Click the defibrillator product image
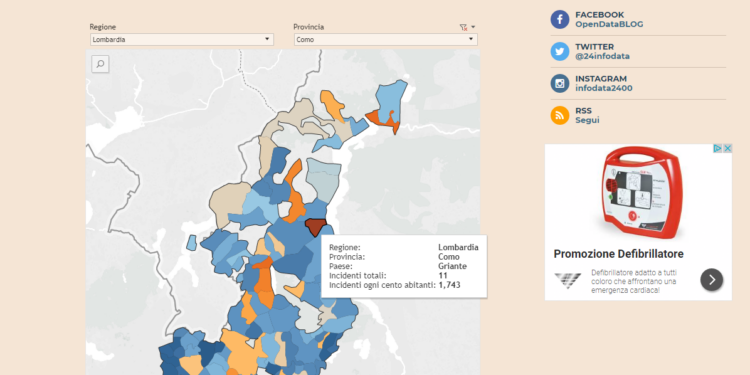750x375 pixels. [642, 194]
